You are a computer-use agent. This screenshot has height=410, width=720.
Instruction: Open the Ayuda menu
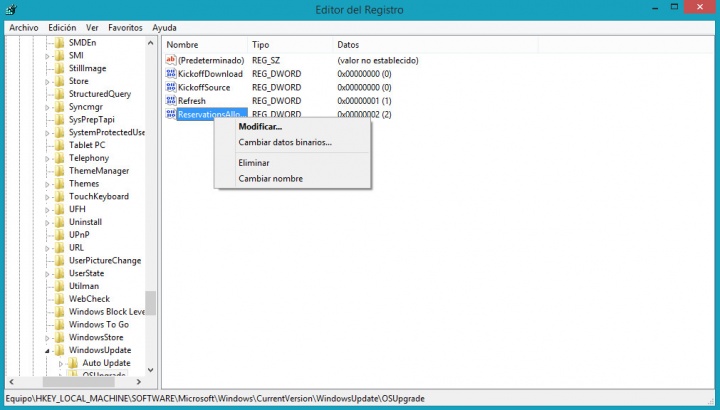pos(164,28)
